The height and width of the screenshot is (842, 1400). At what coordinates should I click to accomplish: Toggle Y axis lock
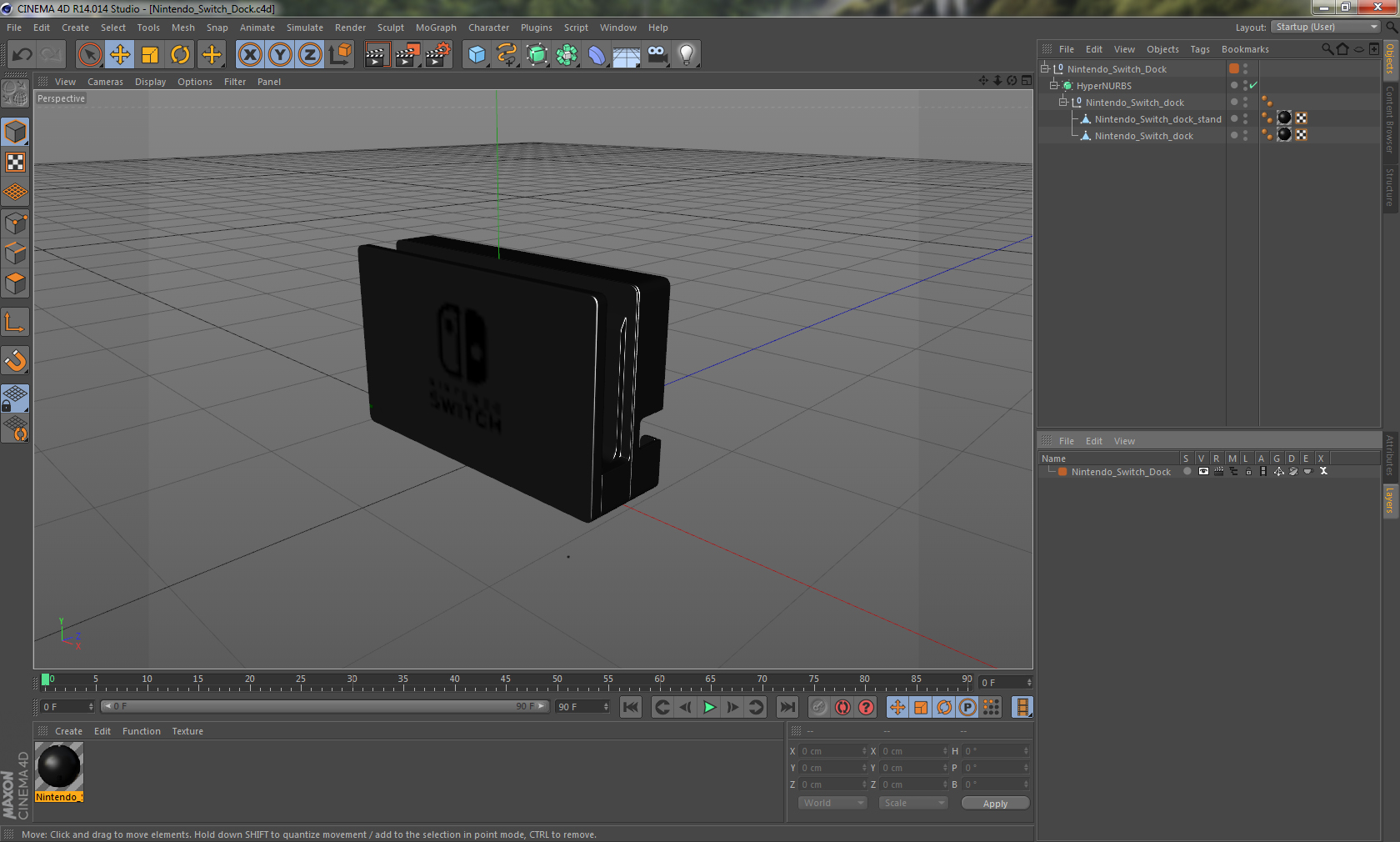[280, 55]
